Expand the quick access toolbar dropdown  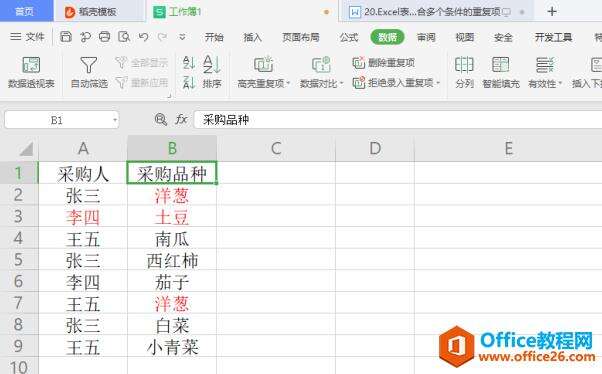click(182, 37)
